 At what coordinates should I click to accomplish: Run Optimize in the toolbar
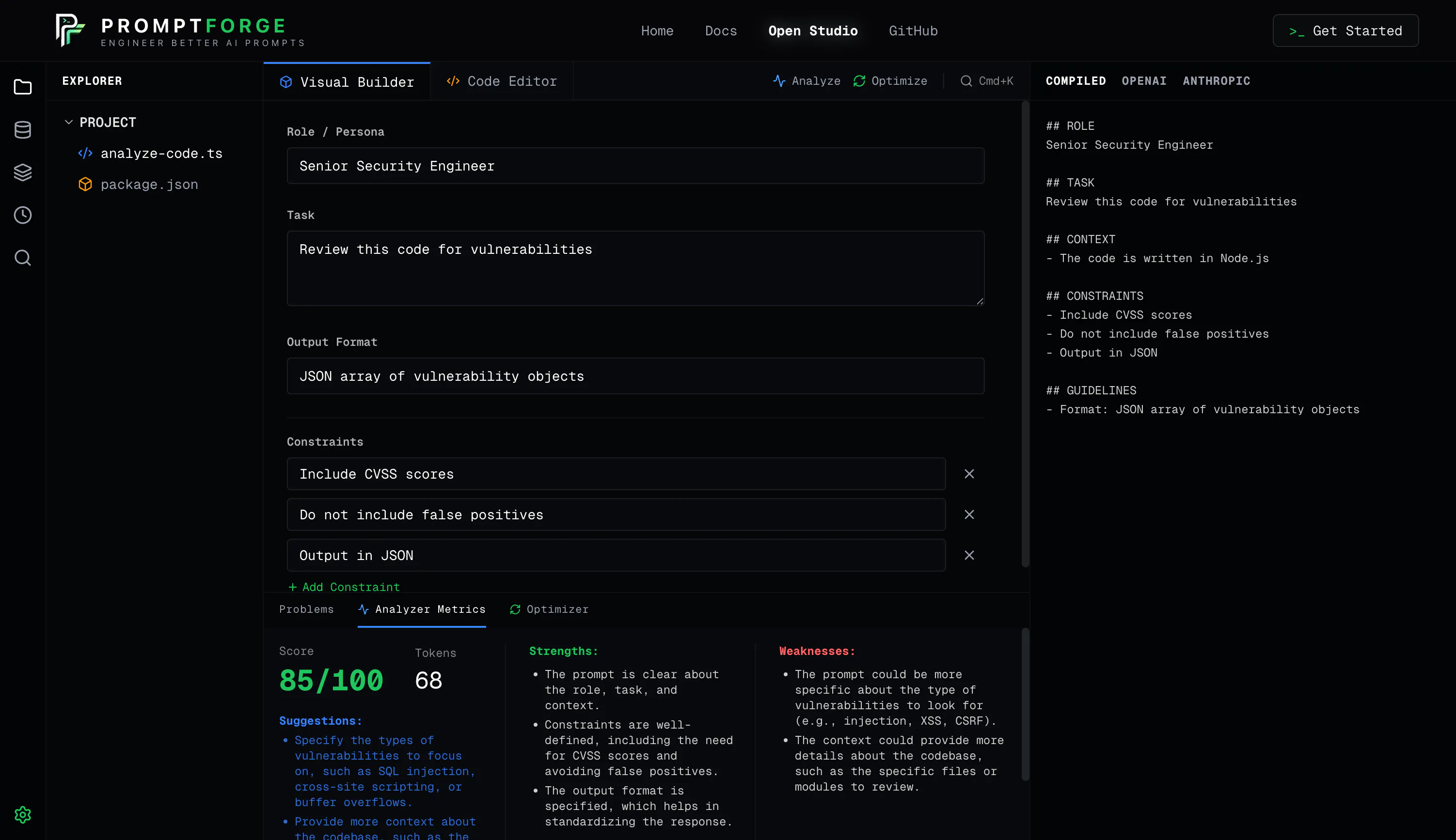coord(890,81)
